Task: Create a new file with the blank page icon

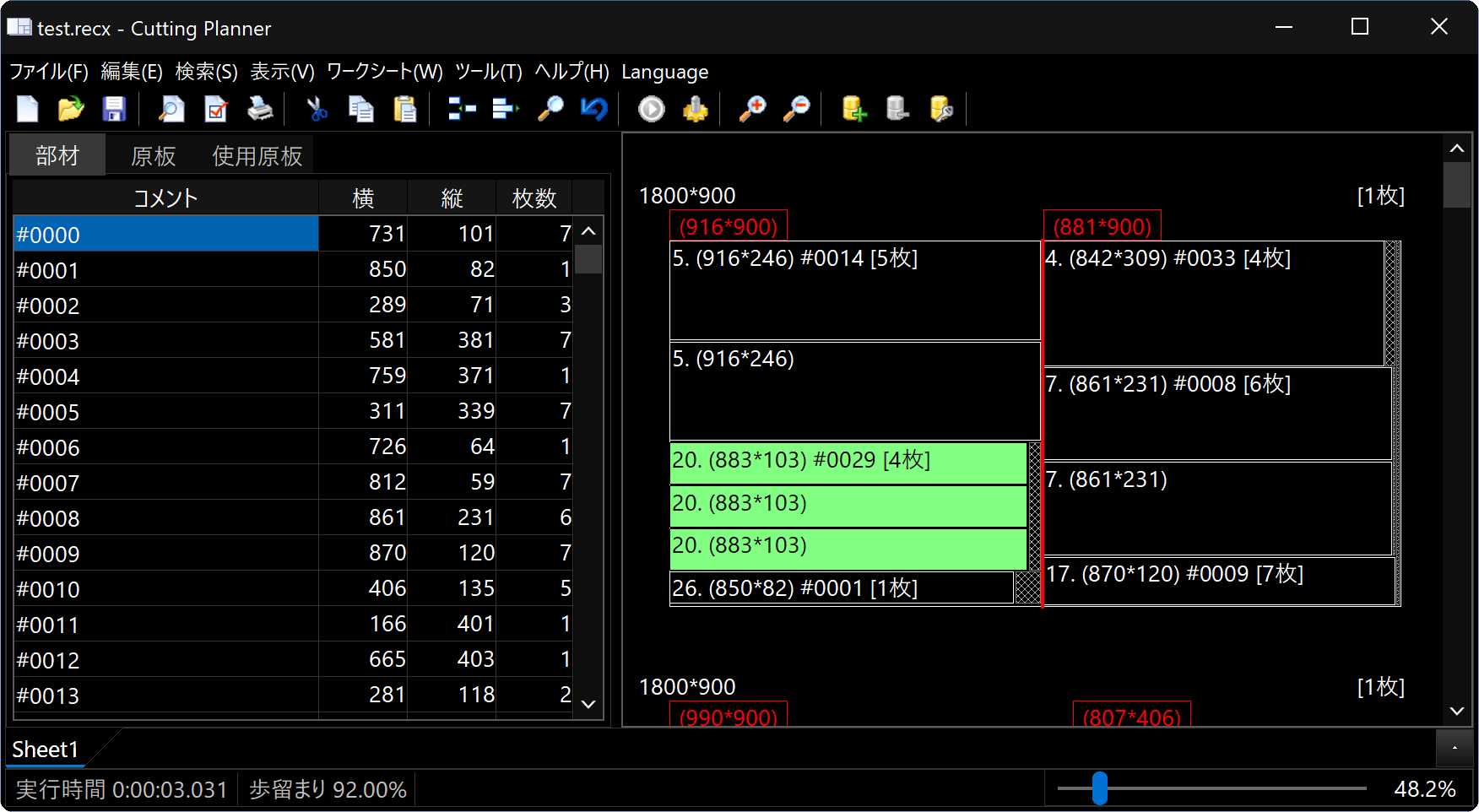Action: 28,109
